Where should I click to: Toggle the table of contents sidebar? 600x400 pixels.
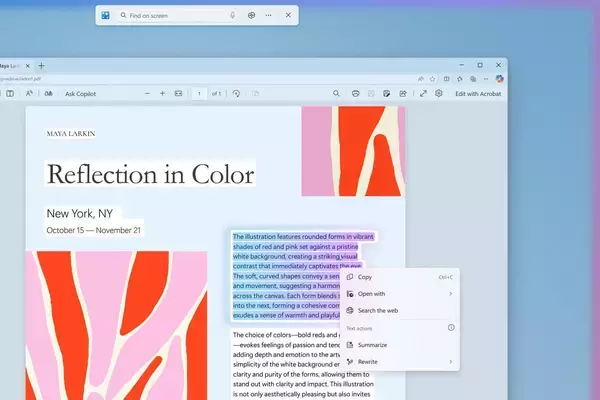point(10,93)
